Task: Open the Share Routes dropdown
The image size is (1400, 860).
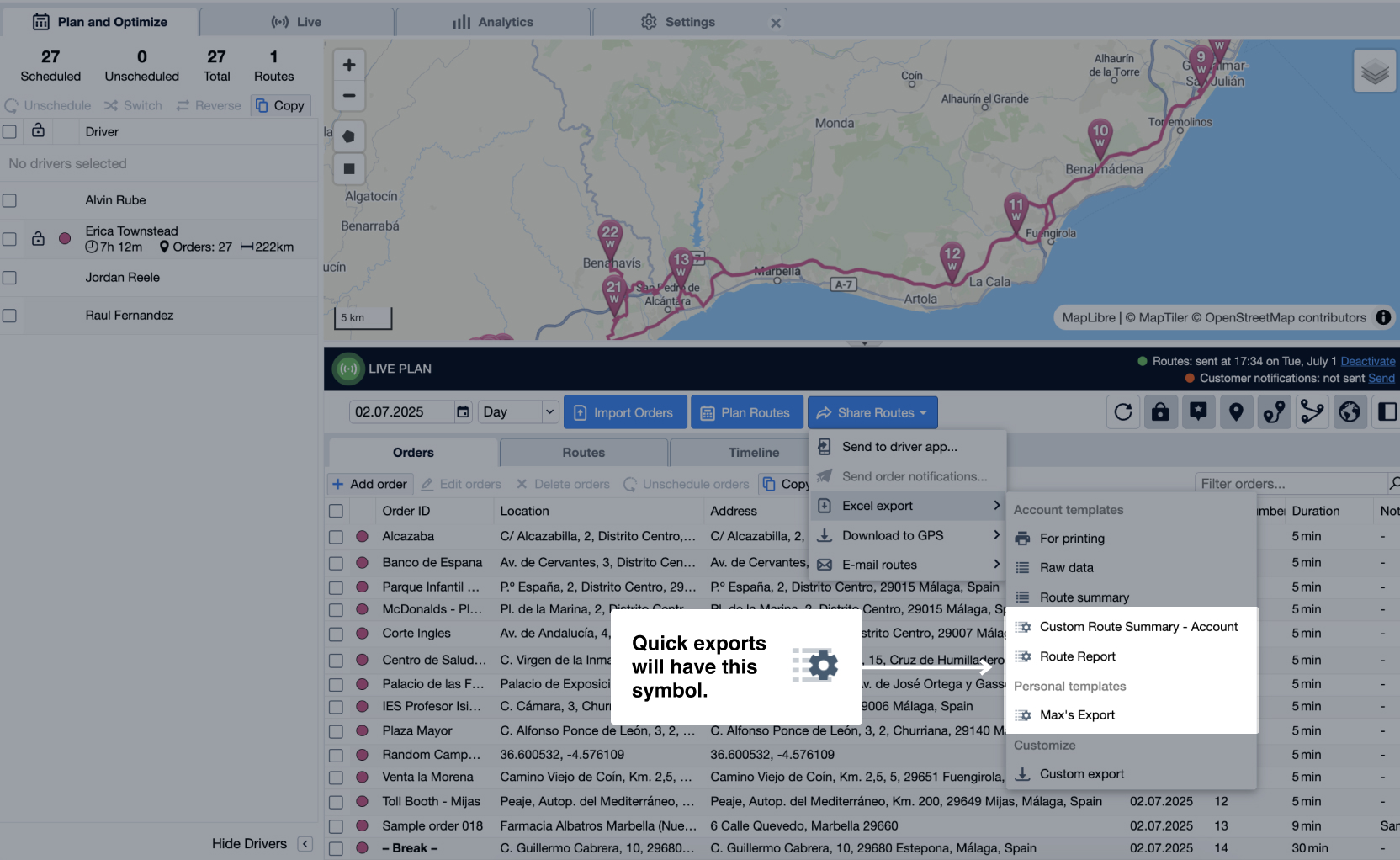Action: coord(872,411)
